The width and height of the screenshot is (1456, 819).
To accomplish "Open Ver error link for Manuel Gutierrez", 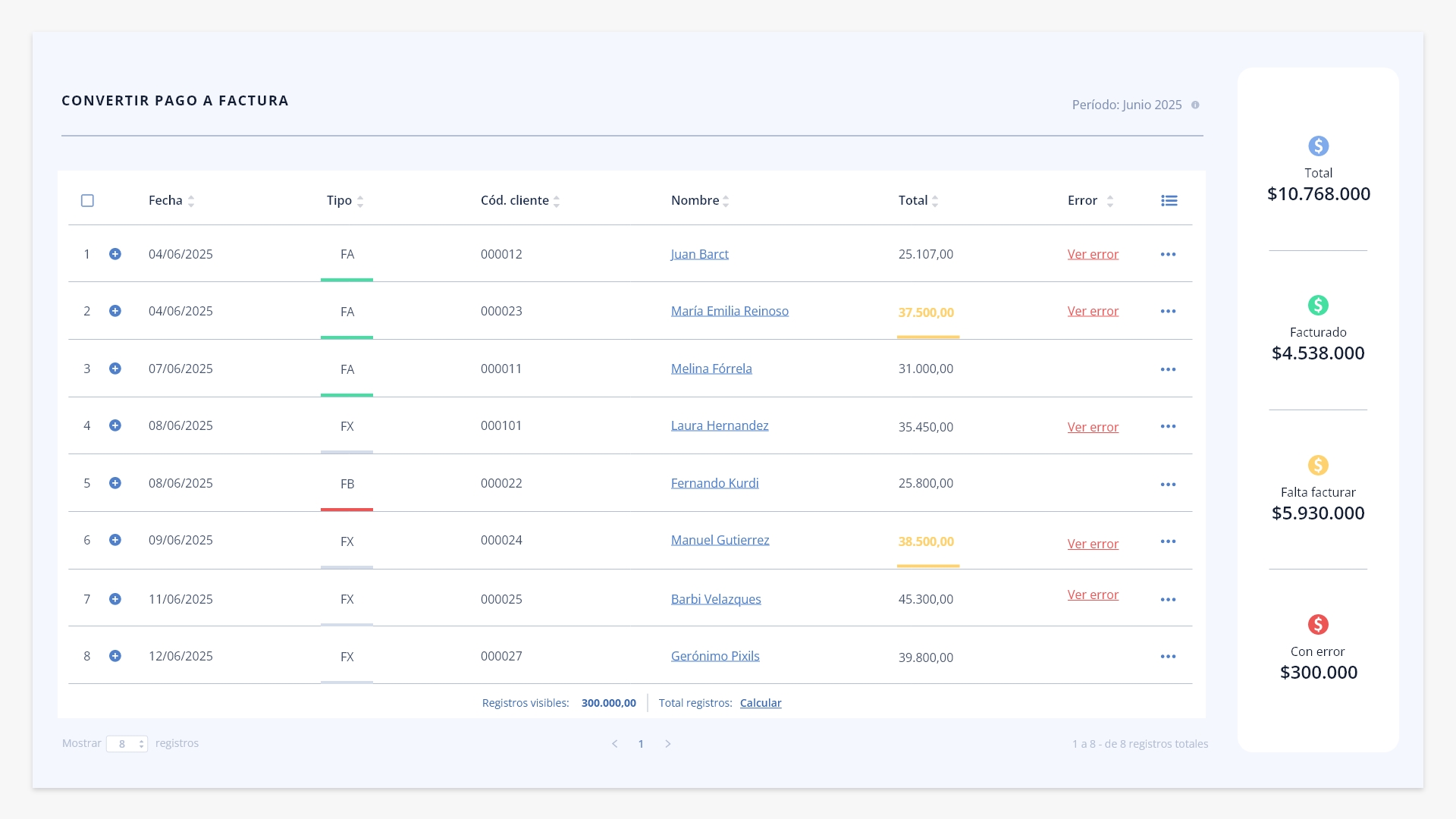I will click(1093, 544).
